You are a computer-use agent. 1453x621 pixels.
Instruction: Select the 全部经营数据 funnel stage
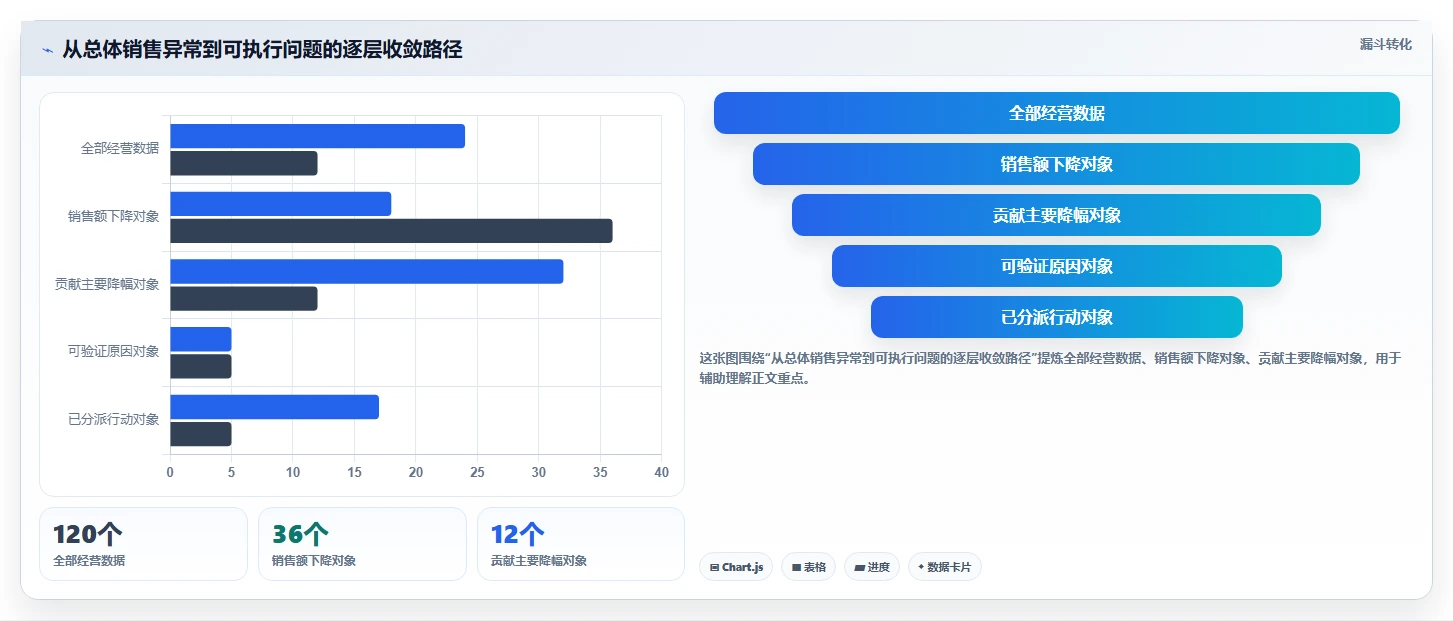pos(1056,113)
